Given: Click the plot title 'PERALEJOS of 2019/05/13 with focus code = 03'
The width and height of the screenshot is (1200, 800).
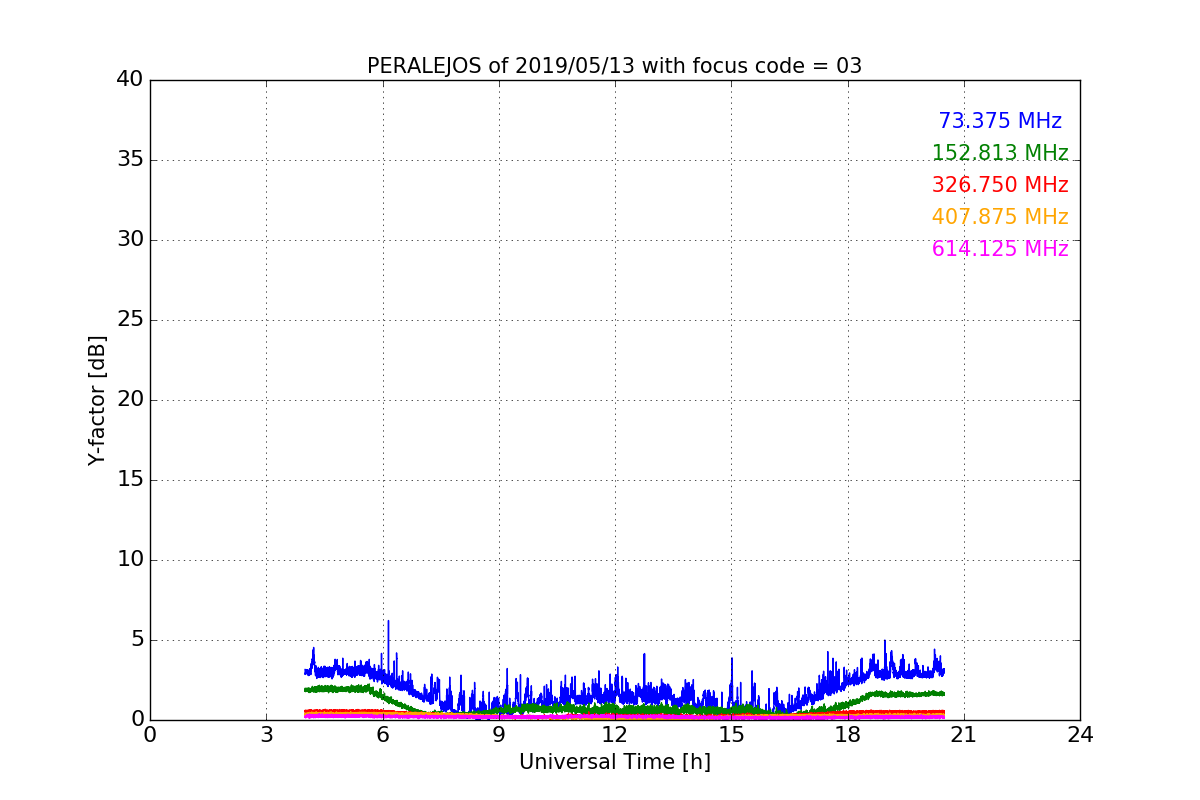Looking at the screenshot, I should pyautogui.click(x=614, y=66).
